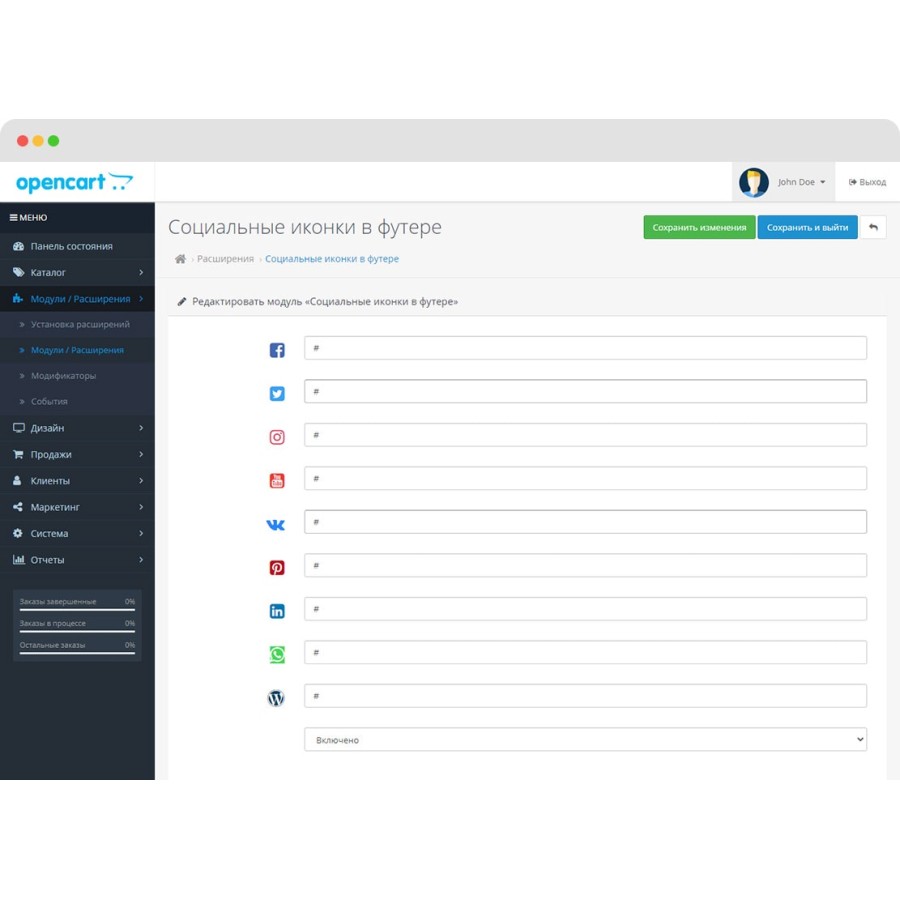Click the Pinterest icon
The image size is (900, 900).
pyautogui.click(x=277, y=568)
